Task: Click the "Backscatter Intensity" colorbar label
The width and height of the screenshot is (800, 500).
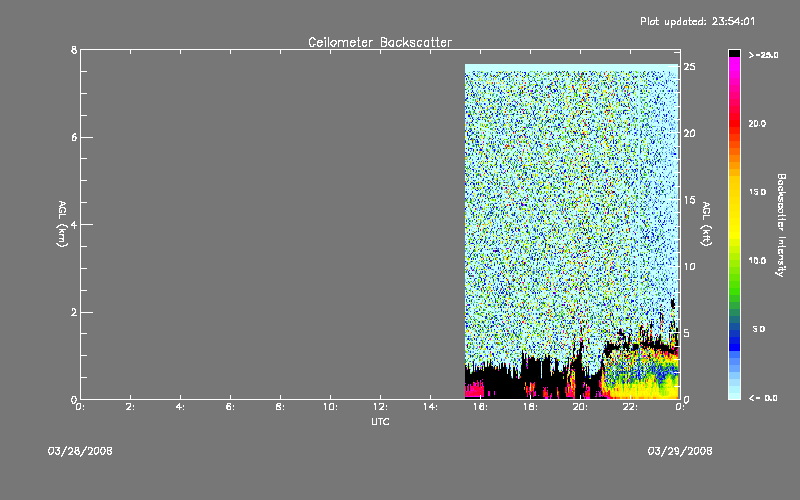Action: [x=781, y=225]
